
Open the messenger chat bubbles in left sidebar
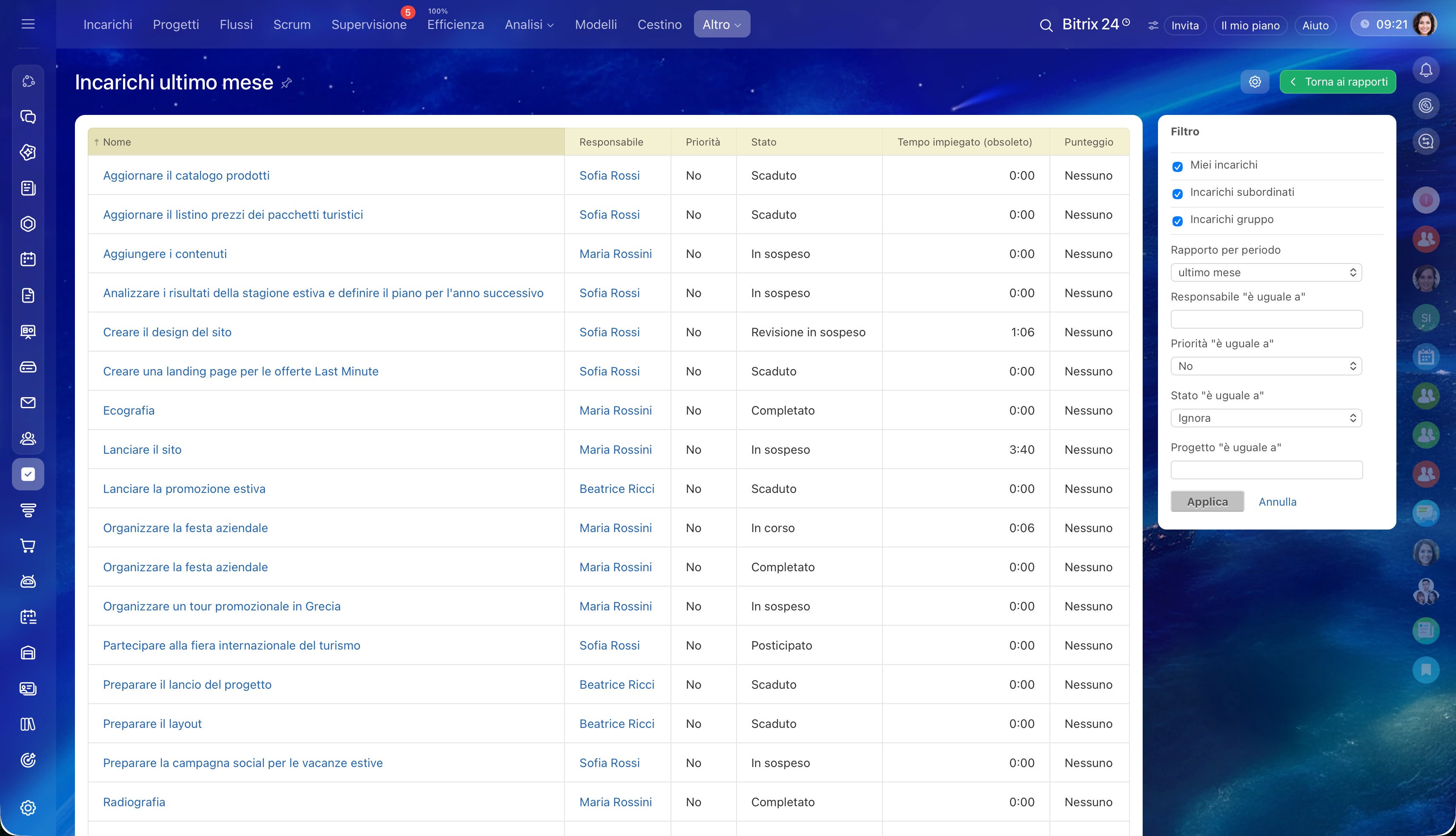click(x=28, y=117)
